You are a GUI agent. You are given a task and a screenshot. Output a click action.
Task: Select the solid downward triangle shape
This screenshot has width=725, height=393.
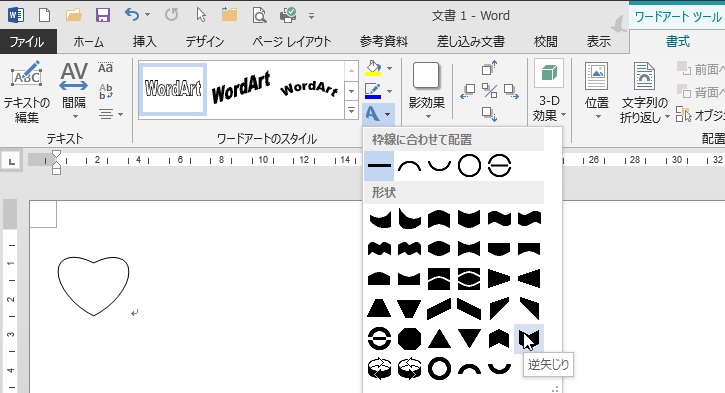(x=469, y=339)
